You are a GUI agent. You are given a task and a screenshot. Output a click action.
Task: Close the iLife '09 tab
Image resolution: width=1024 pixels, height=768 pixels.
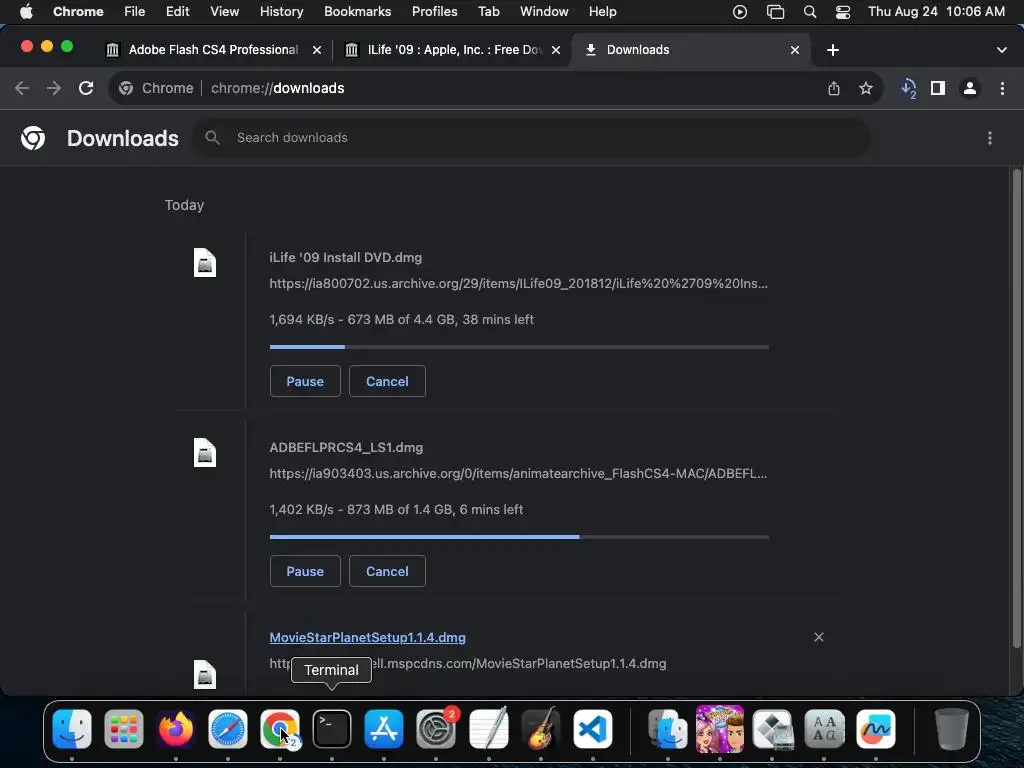(556, 50)
